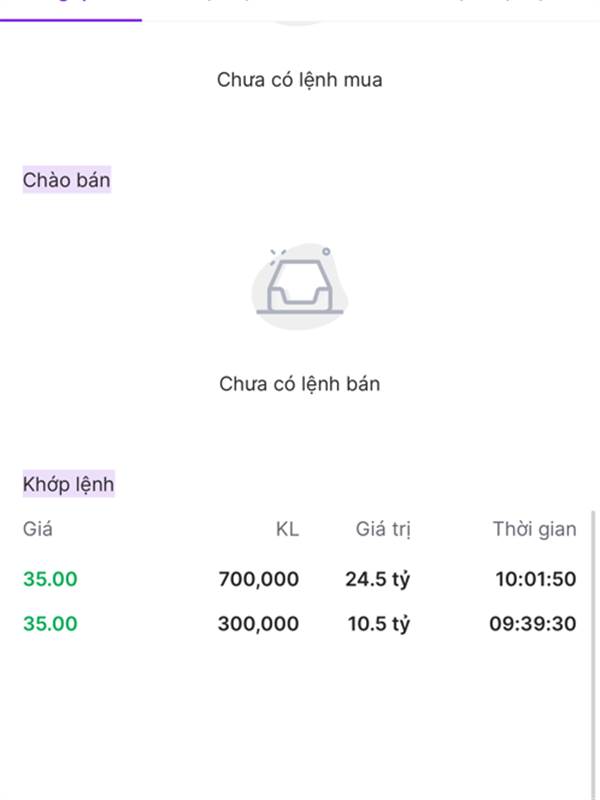The height and width of the screenshot is (800, 600).
Task: Select the 35.00 price at 10:01:50
Action: point(50,579)
